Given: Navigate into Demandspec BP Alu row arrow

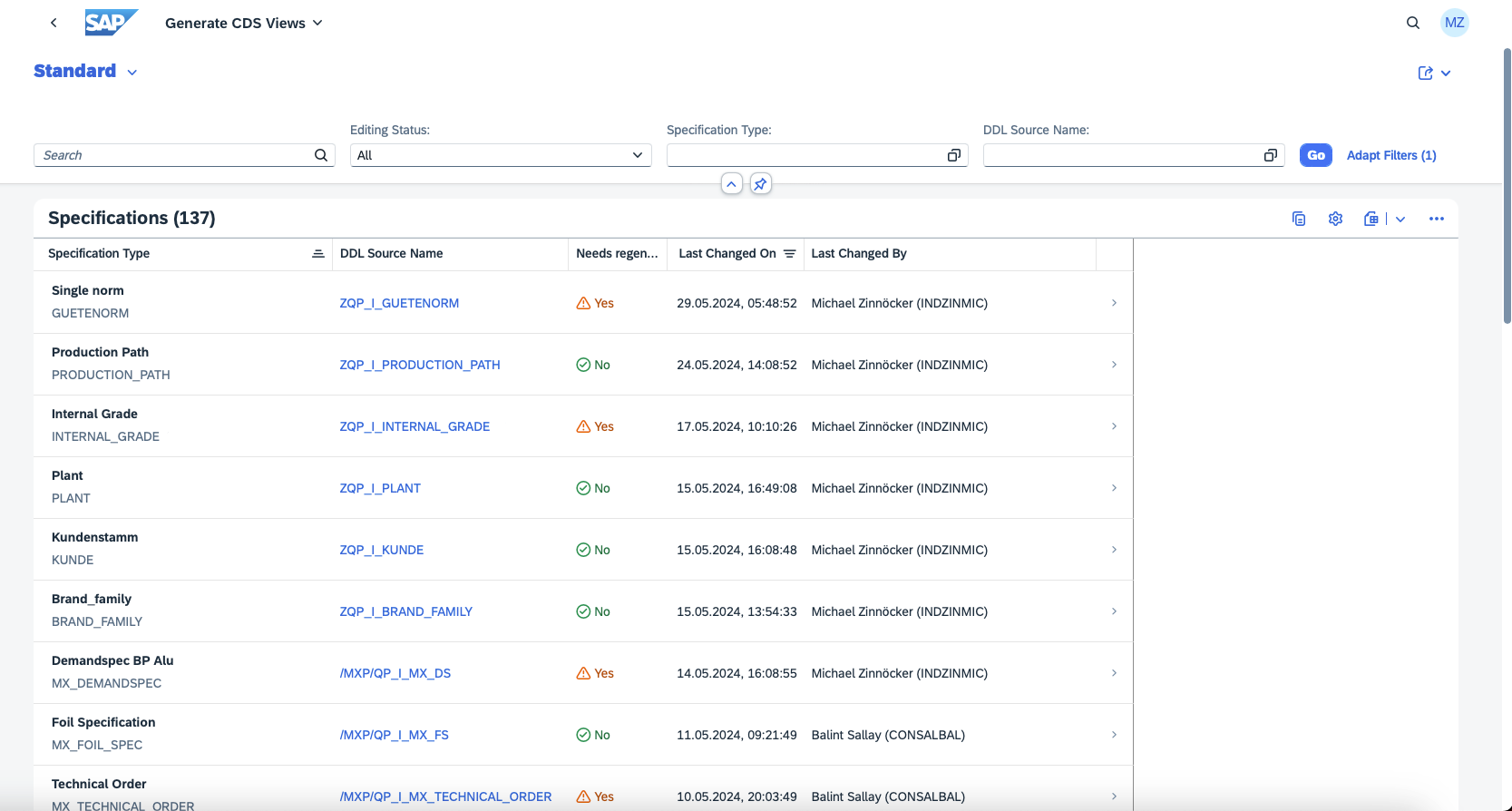Looking at the screenshot, I should 1114,673.
